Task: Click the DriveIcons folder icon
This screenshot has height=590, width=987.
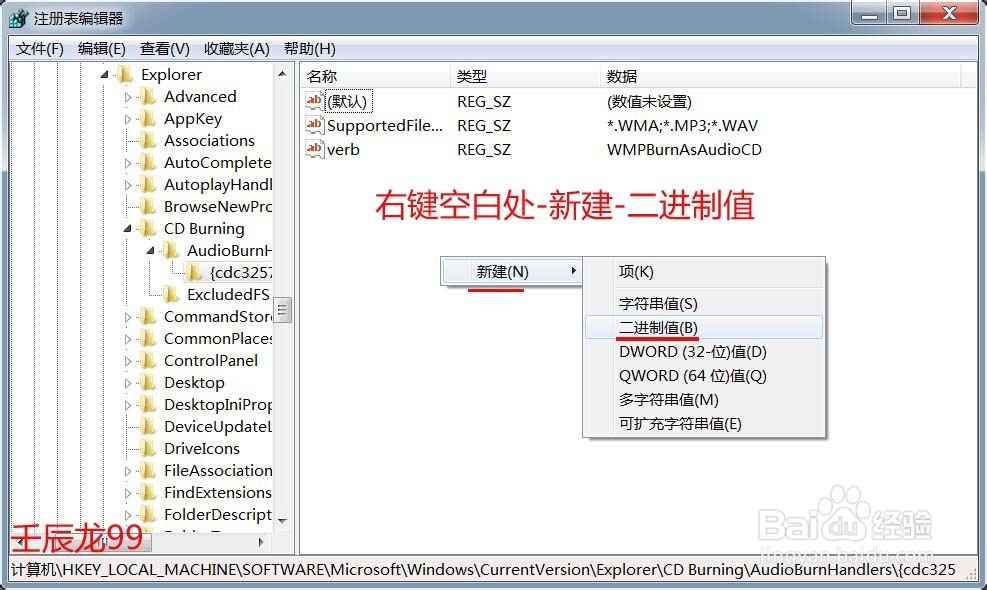Action: pyautogui.click(x=148, y=449)
